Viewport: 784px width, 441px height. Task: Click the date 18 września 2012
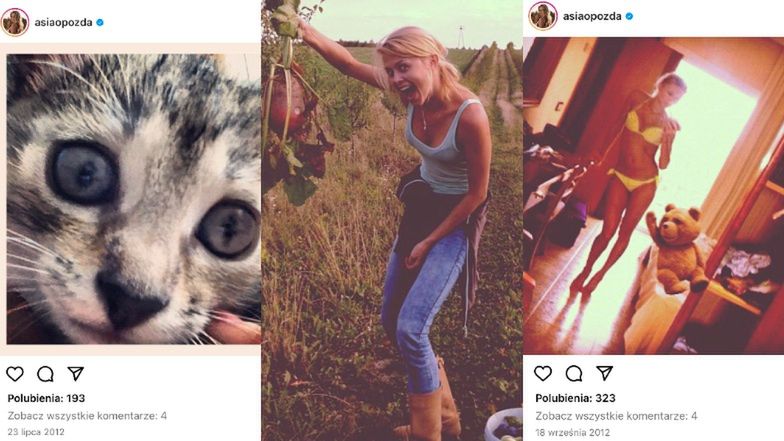tap(571, 431)
